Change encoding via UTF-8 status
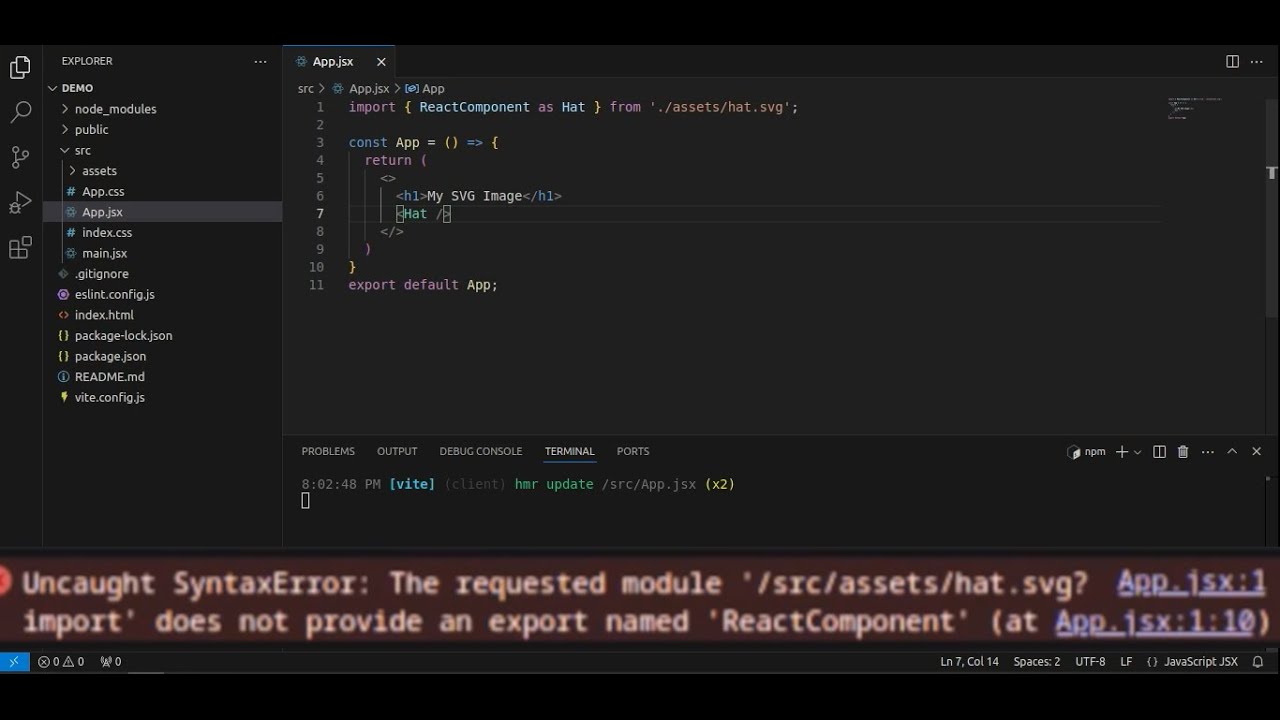This screenshot has width=1280, height=720. [1090, 661]
